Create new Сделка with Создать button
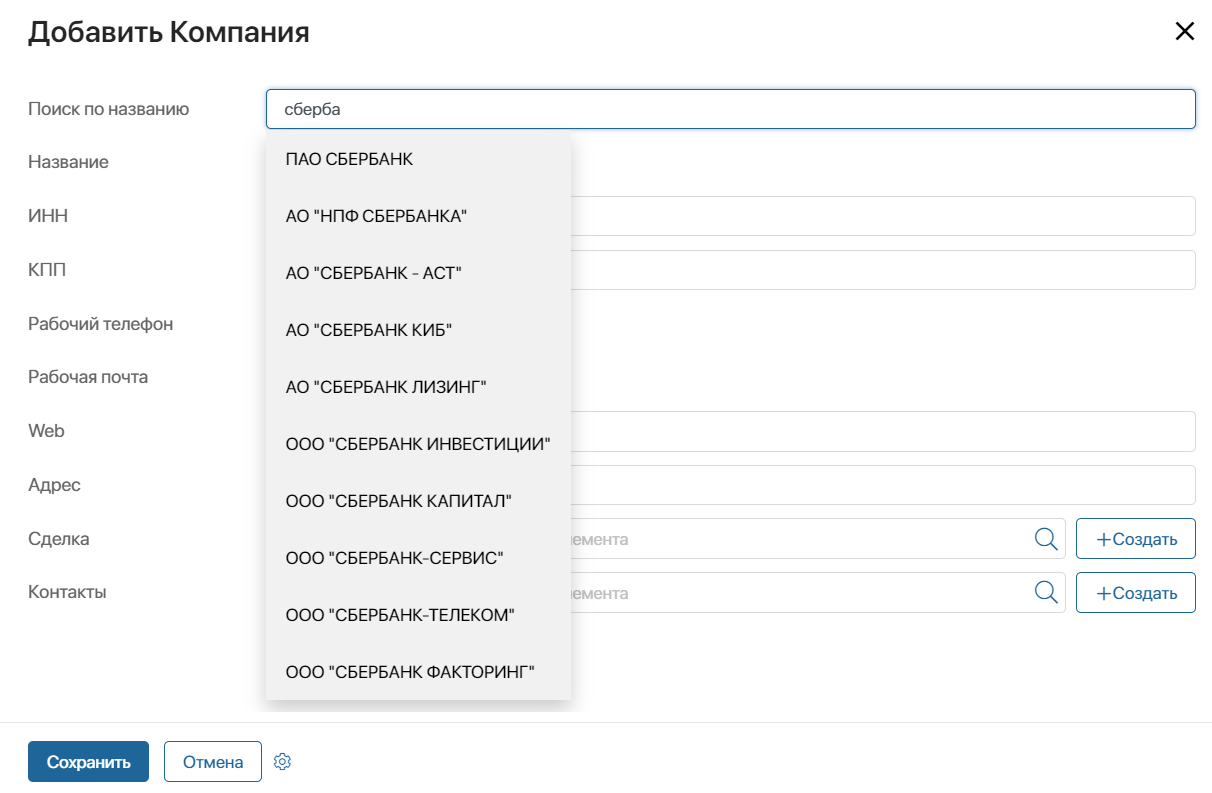The width and height of the screenshot is (1212, 793). point(1136,539)
